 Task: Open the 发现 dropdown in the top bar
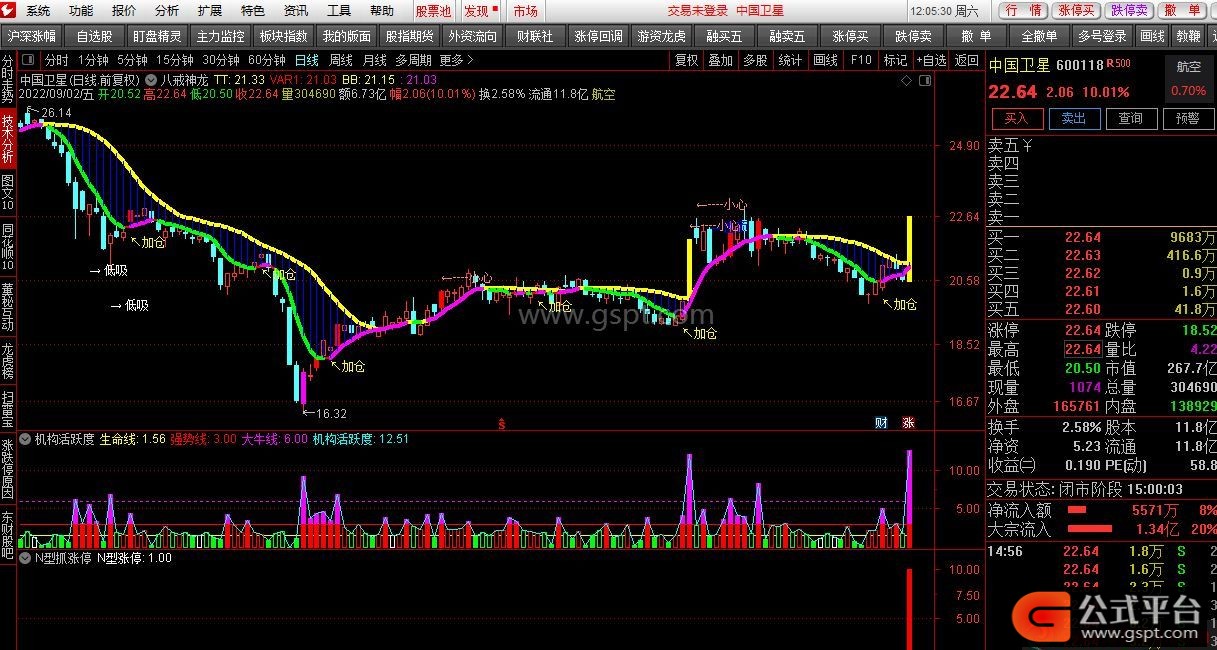(480, 11)
